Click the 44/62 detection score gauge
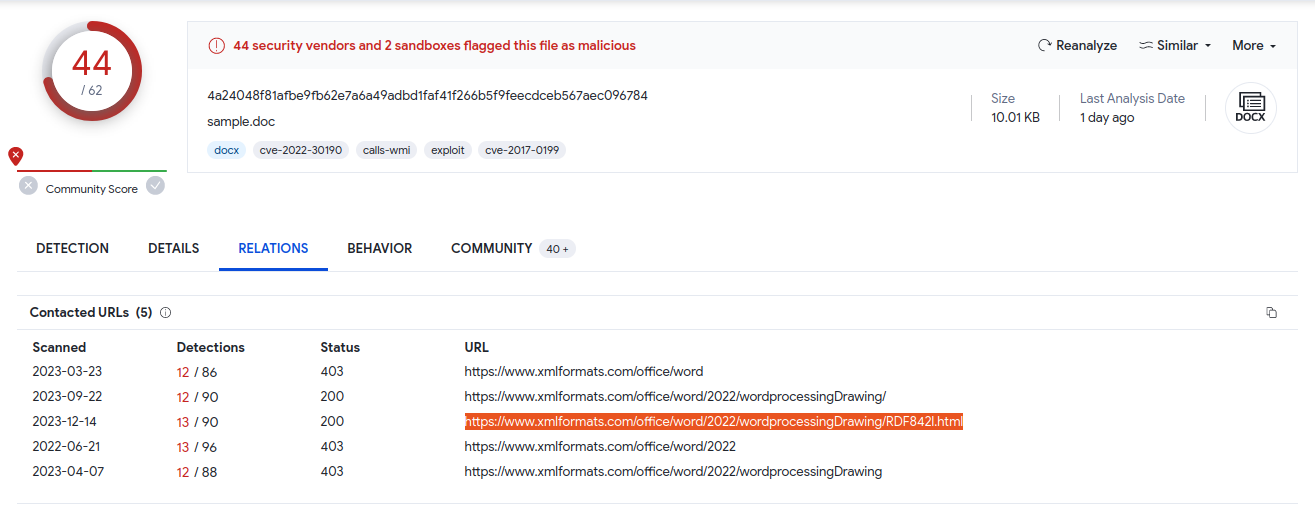This screenshot has width=1315, height=511. coord(92,72)
